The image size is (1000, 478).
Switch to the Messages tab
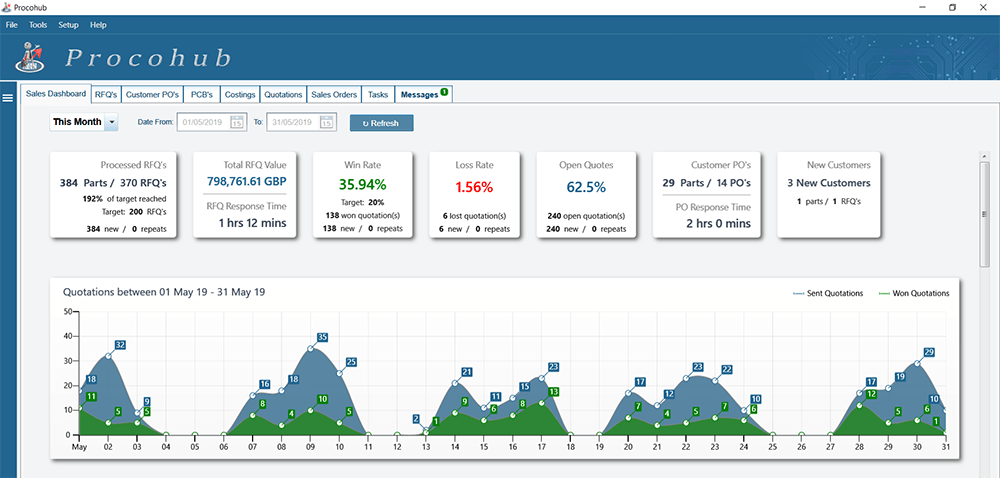(x=423, y=94)
